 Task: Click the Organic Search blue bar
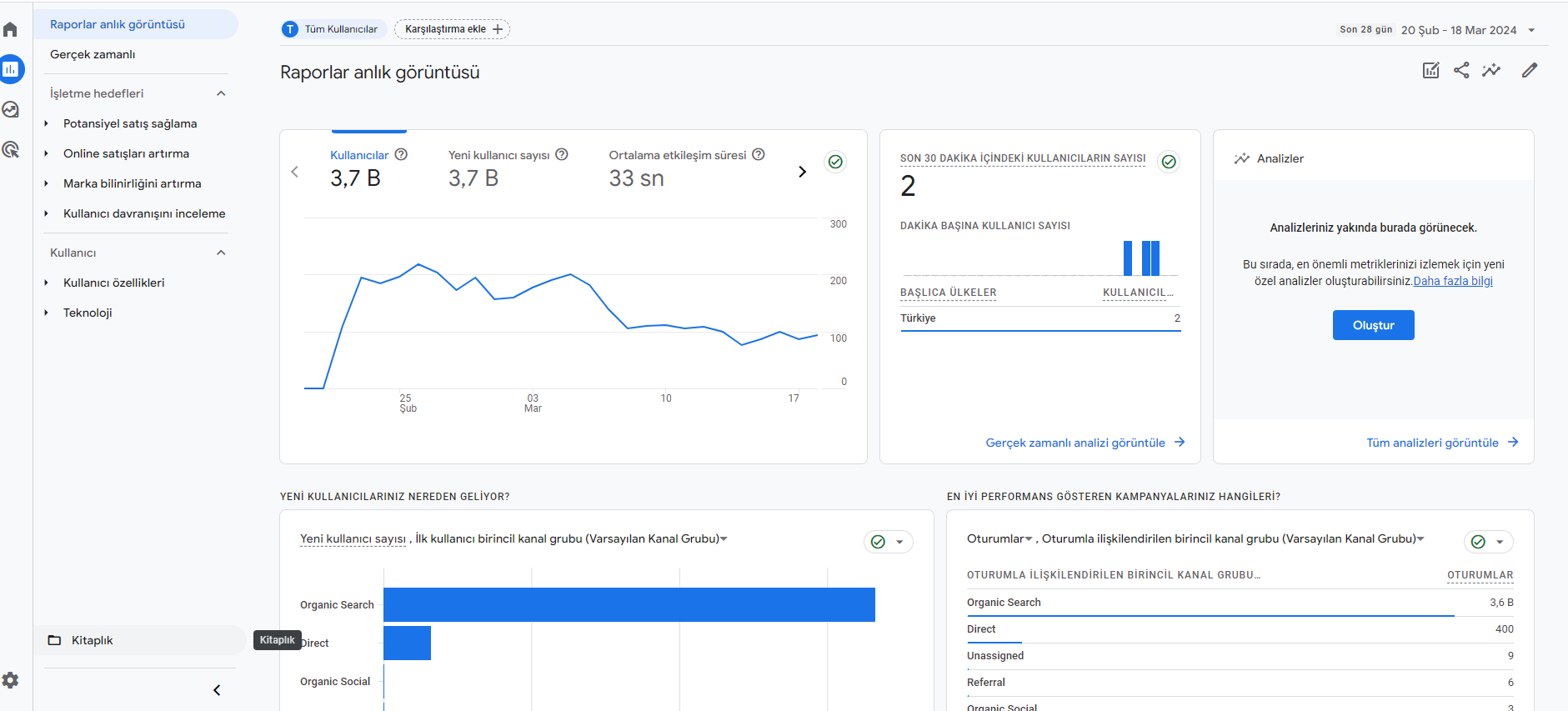(x=629, y=604)
